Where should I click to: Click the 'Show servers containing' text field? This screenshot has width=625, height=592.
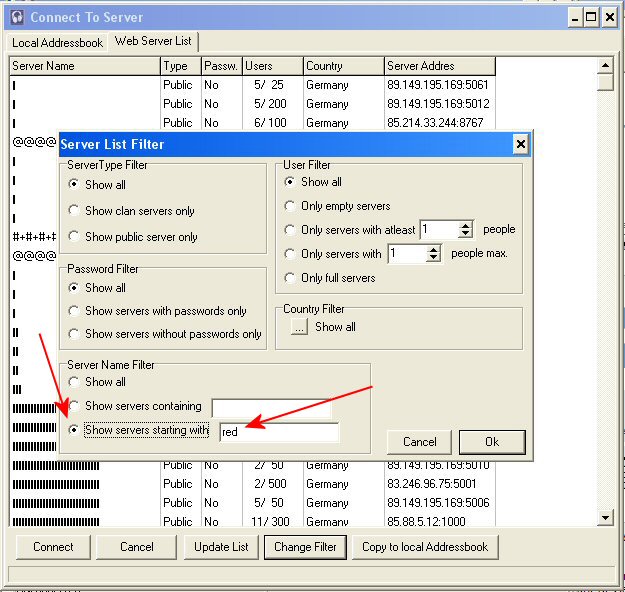tap(270, 408)
